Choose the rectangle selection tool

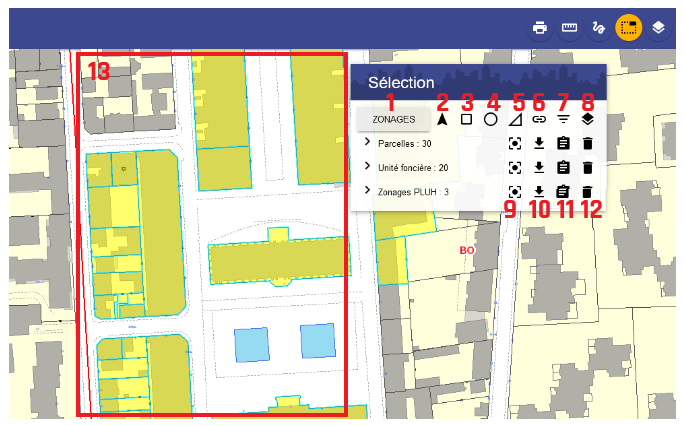(467, 119)
